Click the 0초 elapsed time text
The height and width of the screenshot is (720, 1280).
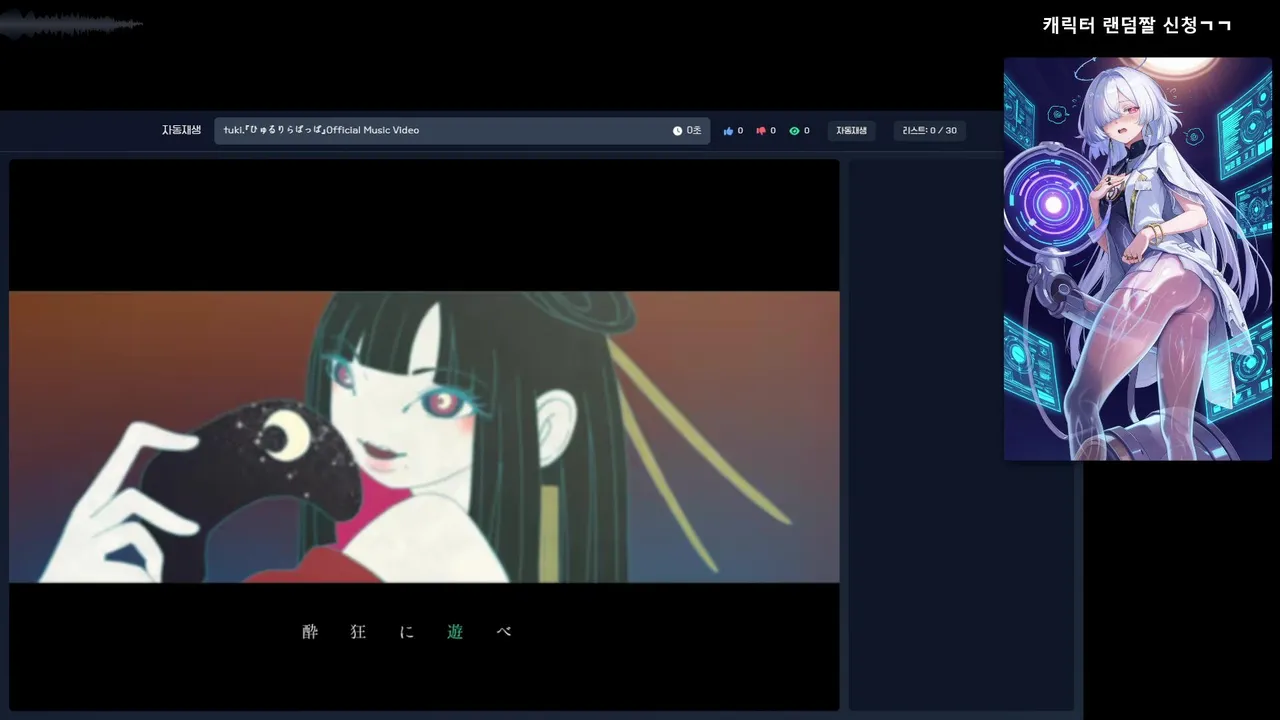point(694,131)
